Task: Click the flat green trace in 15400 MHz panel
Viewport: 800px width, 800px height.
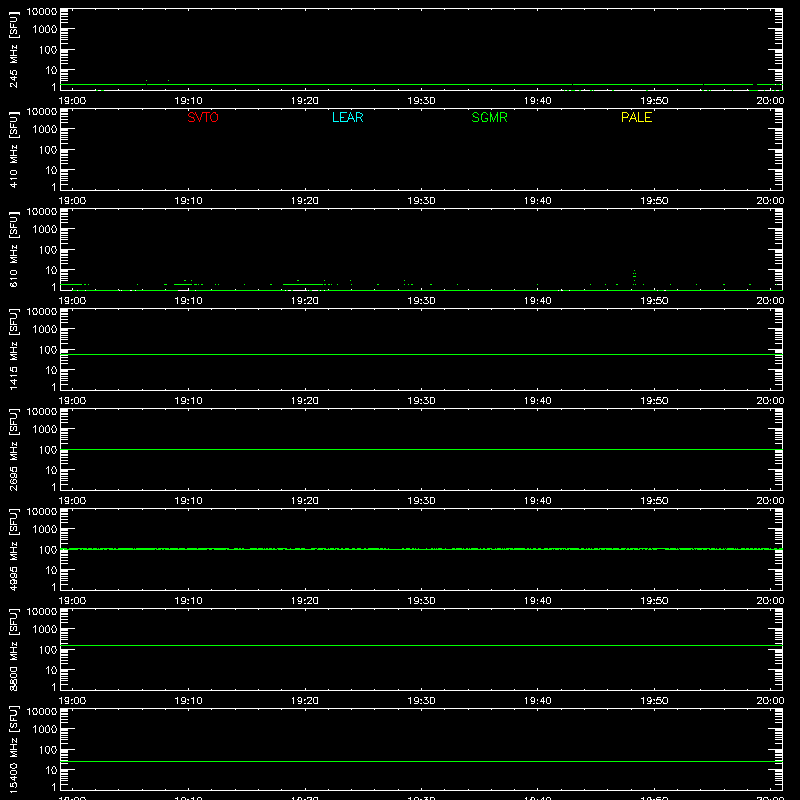Action: 421,761
